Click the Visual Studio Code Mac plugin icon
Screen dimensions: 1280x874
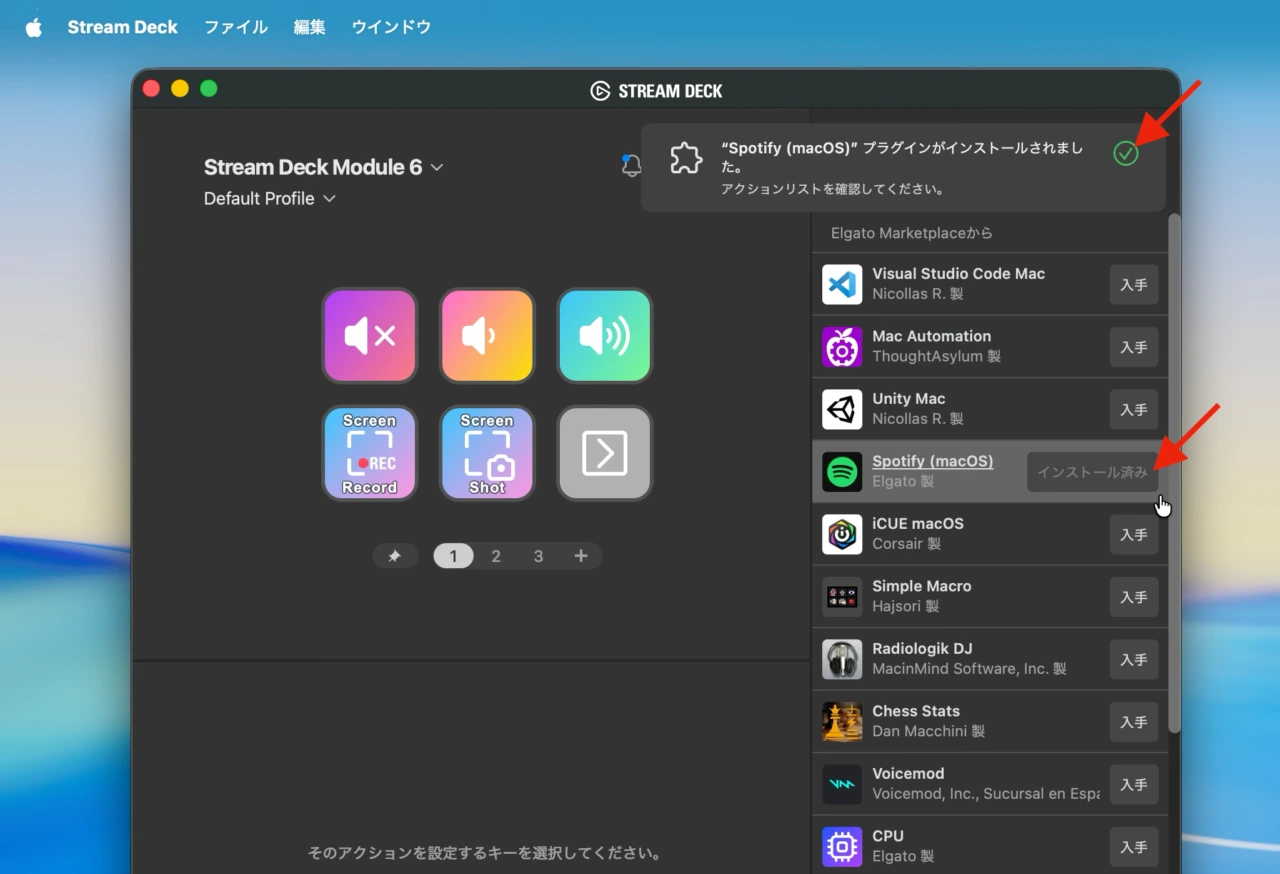841,284
